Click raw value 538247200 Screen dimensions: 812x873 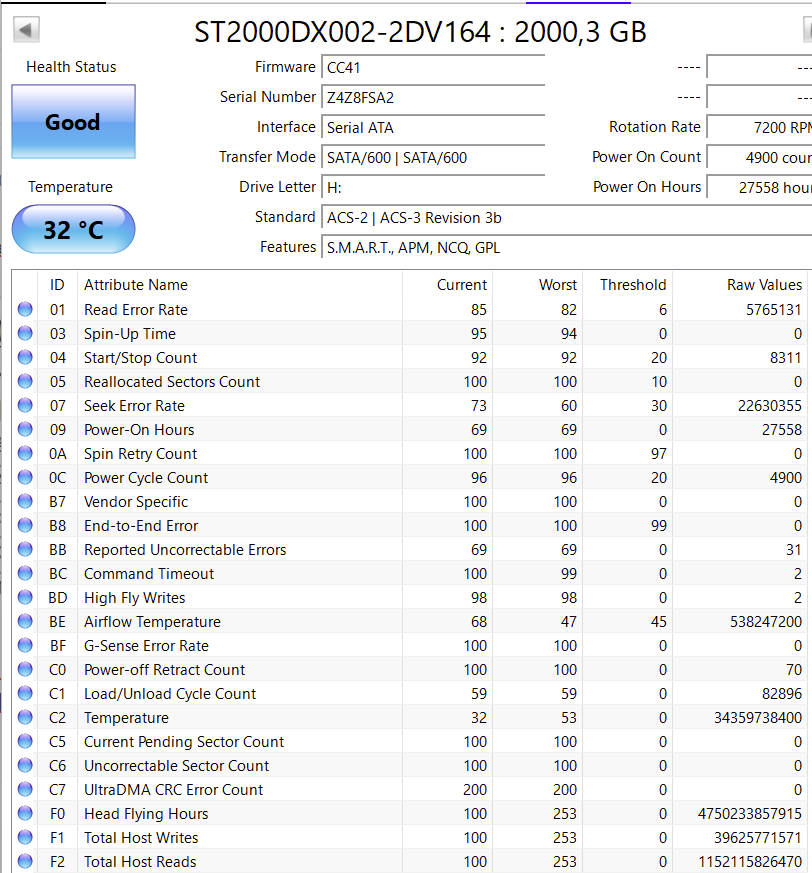(x=766, y=621)
